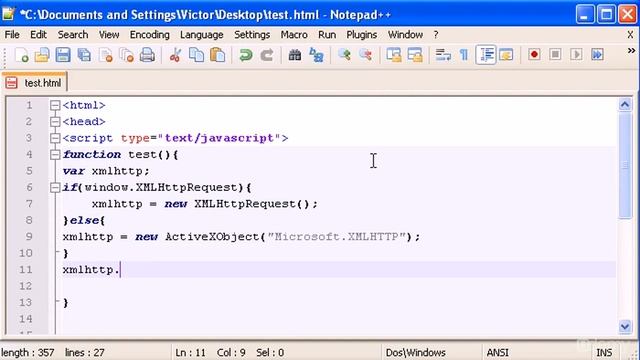Click the word function on line 4
Image resolution: width=640 pixels, height=360 pixels.
click(92, 155)
